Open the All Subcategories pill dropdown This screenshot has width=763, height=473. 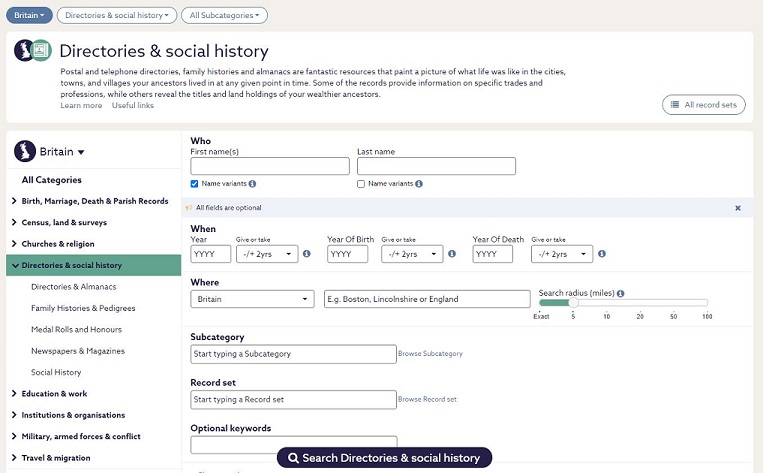pos(224,15)
